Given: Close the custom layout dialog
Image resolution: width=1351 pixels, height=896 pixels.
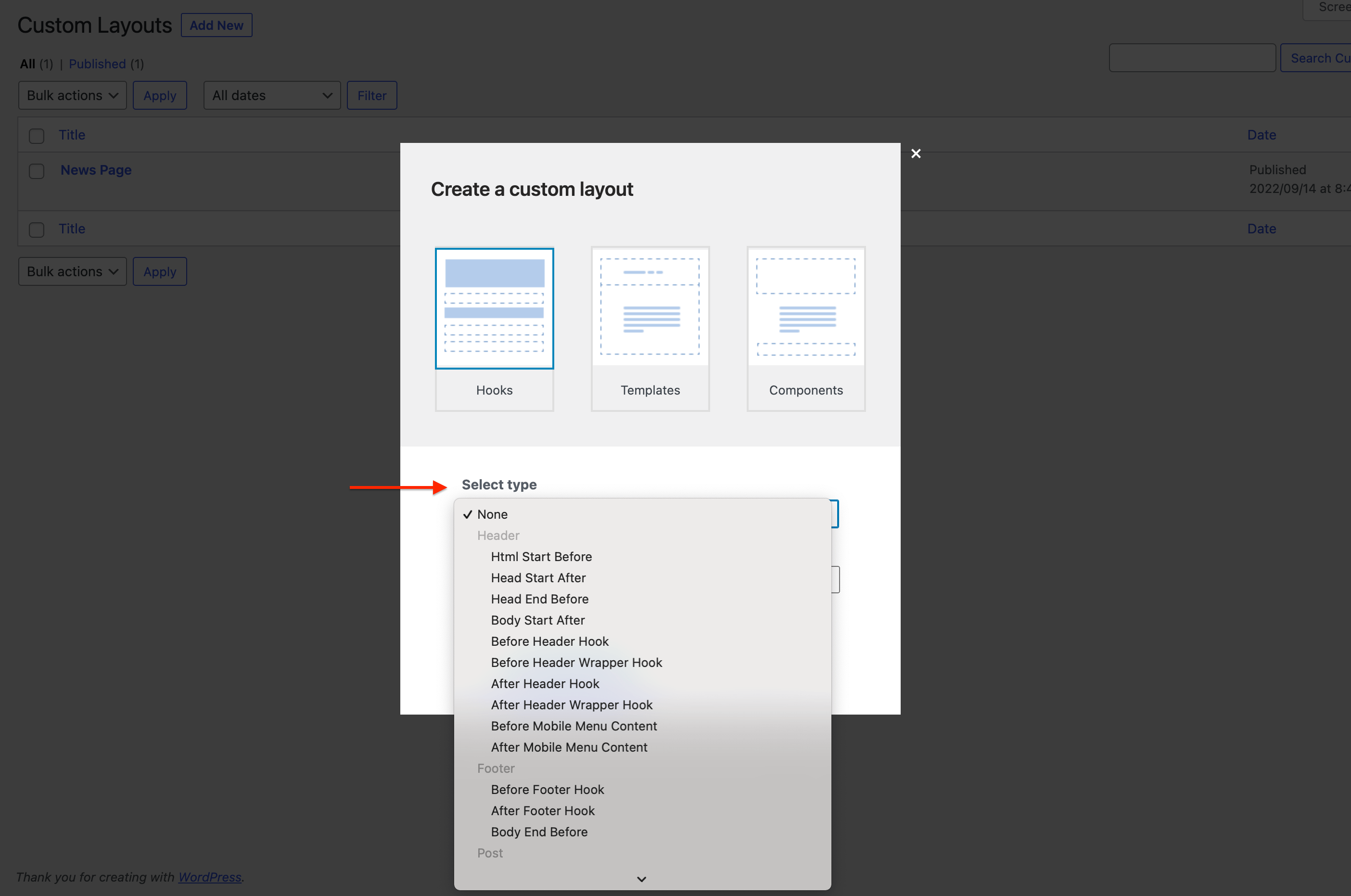Looking at the screenshot, I should point(916,153).
